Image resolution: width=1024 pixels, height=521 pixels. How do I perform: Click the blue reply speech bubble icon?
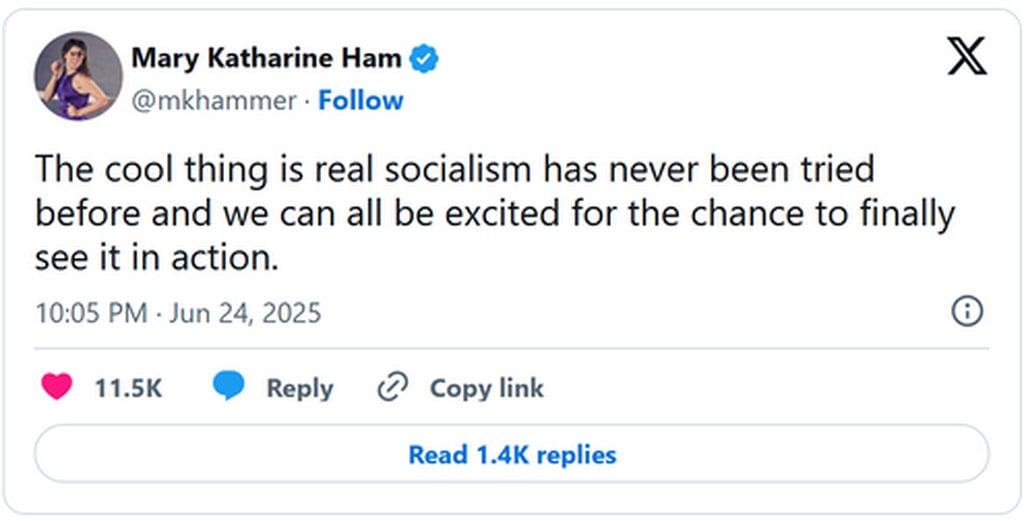(229, 388)
